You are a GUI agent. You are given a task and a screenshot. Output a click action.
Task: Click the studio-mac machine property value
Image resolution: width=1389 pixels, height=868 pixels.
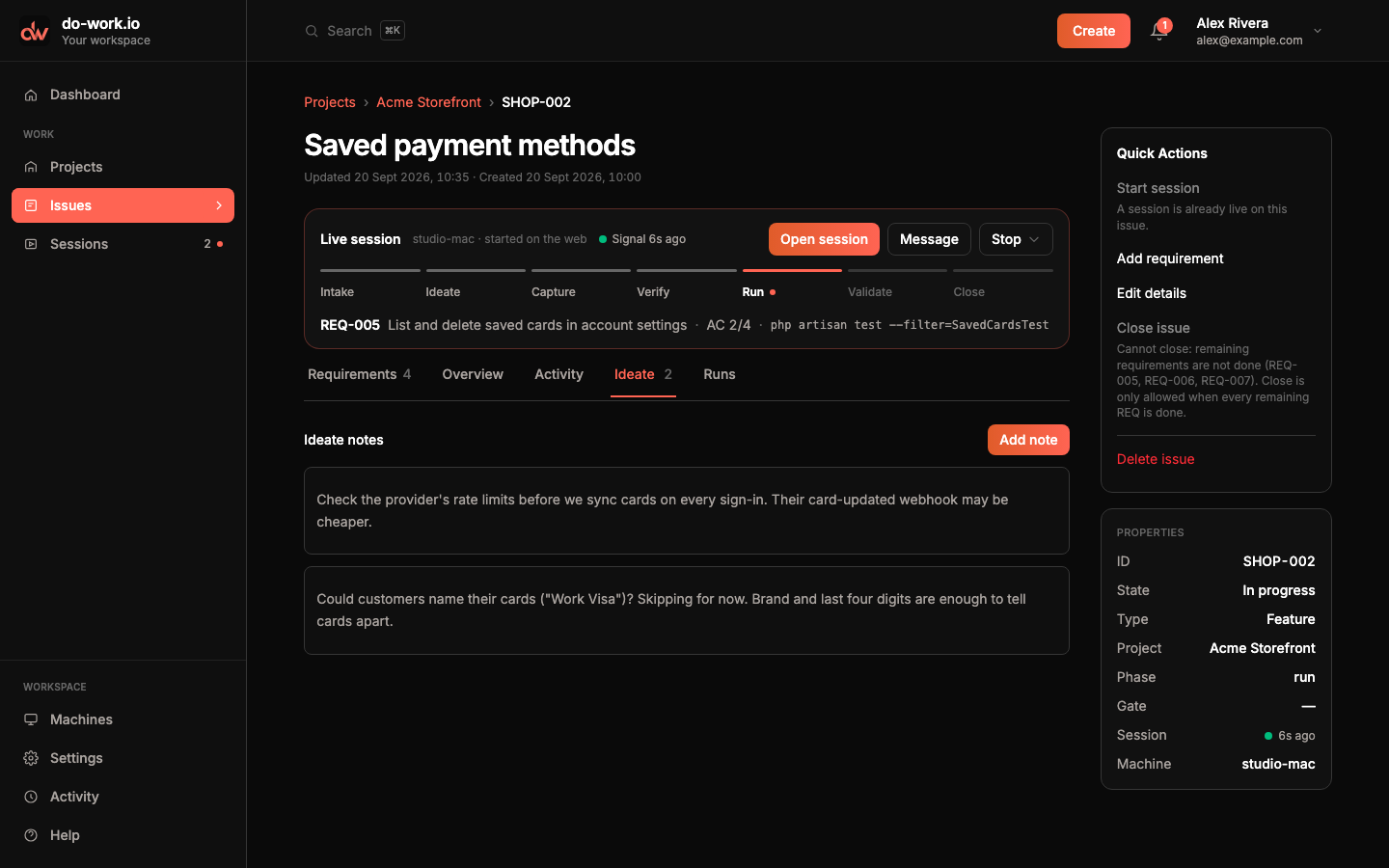(1278, 764)
